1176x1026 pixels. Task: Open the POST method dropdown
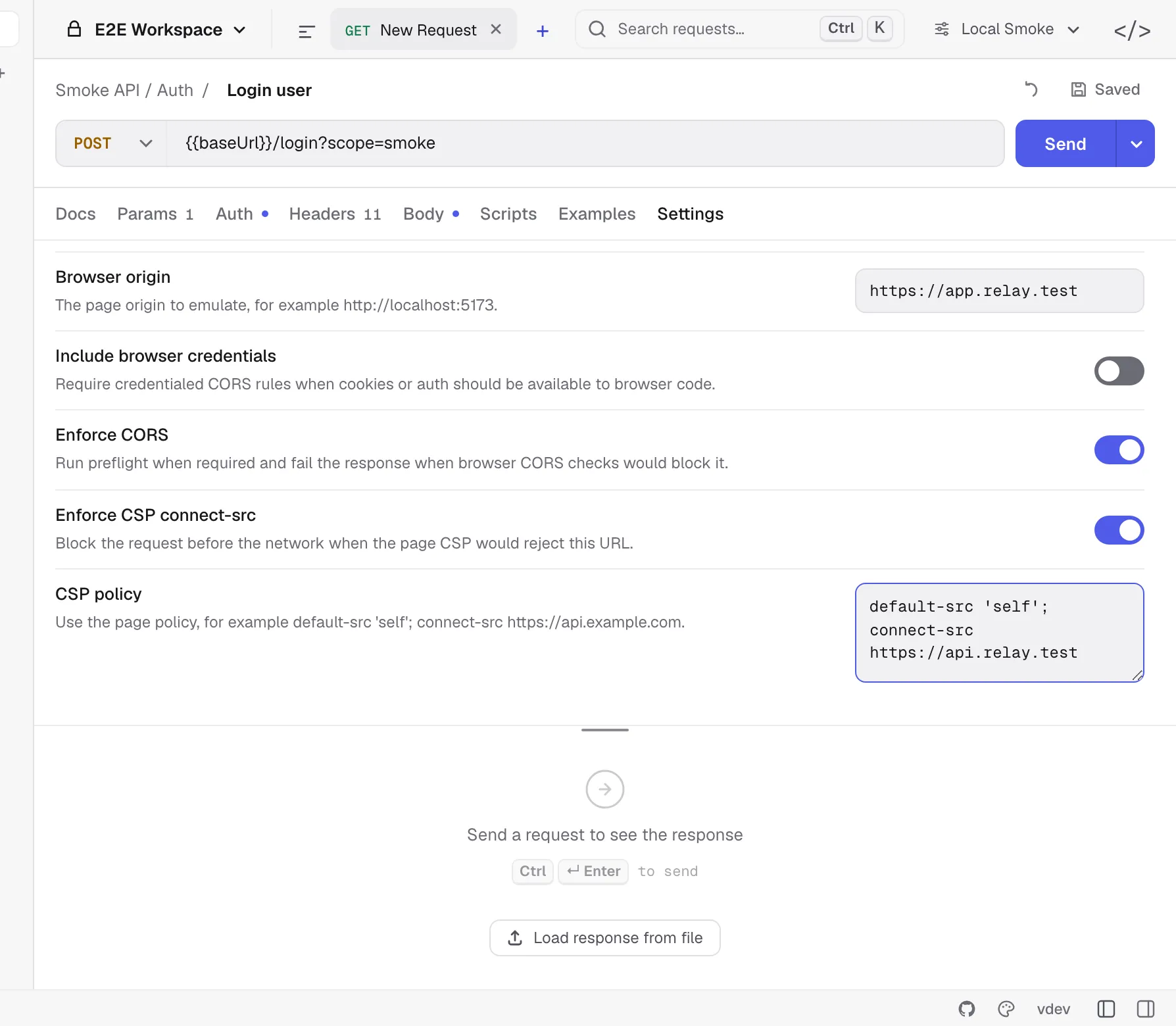pyautogui.click(x=112, y=143)
